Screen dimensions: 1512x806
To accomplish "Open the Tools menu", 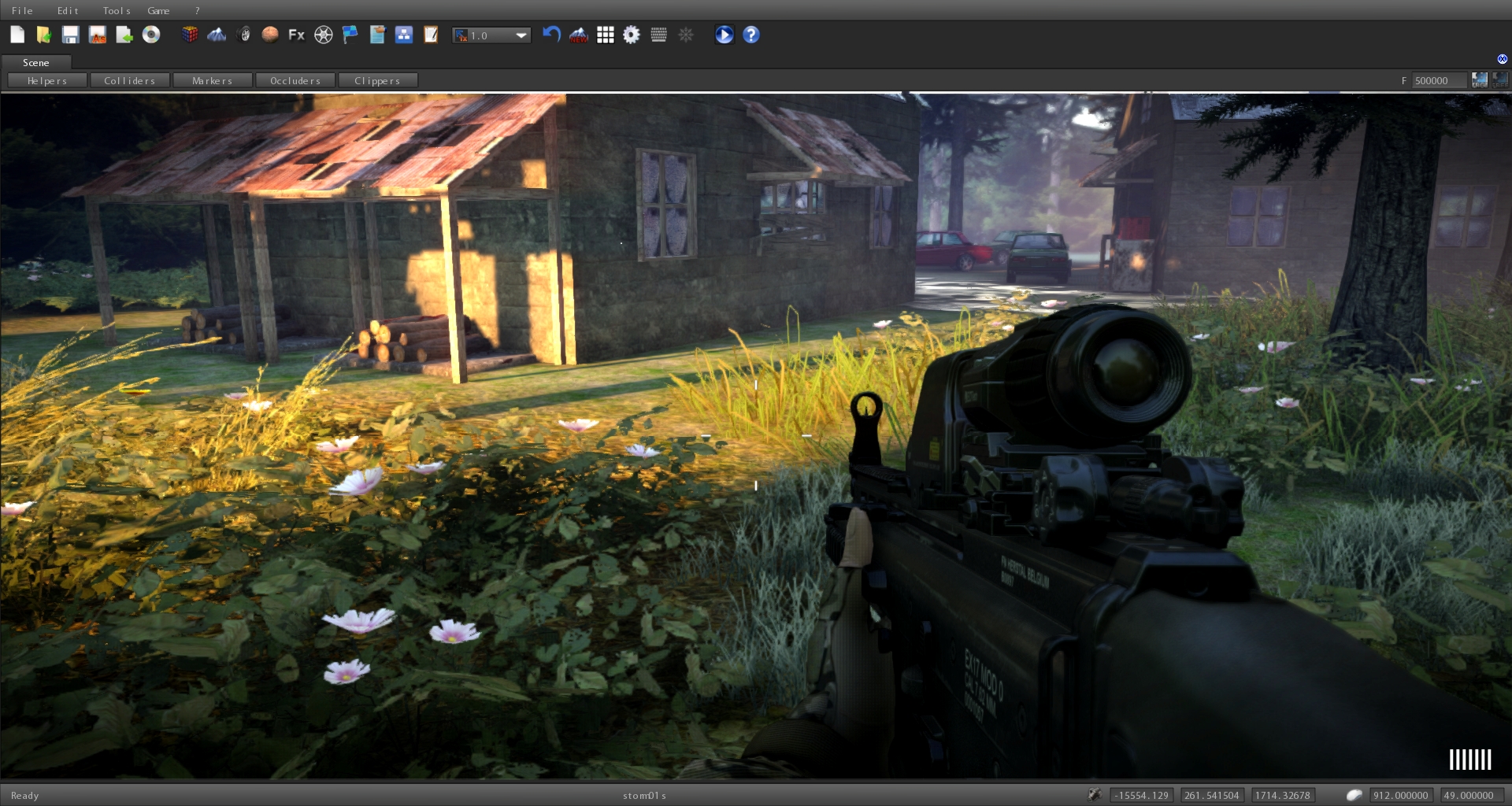I will pos(117,10).
